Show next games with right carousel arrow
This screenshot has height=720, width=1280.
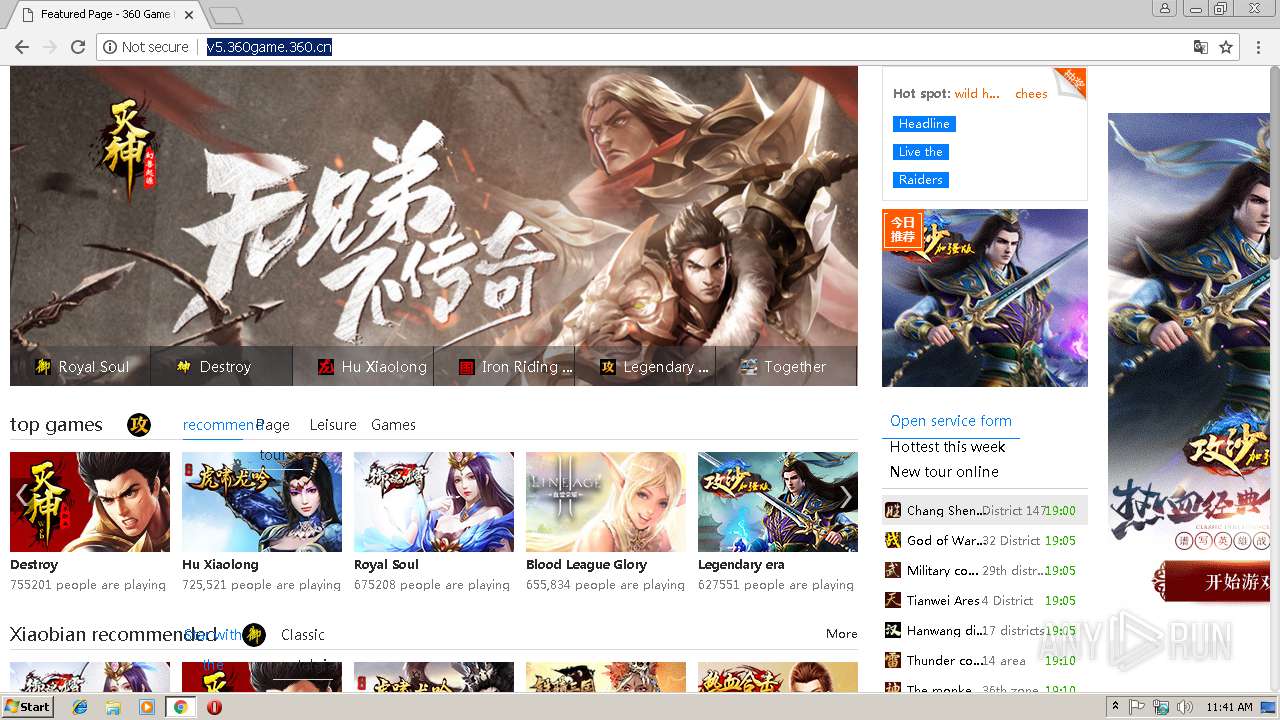click(845, 497)
